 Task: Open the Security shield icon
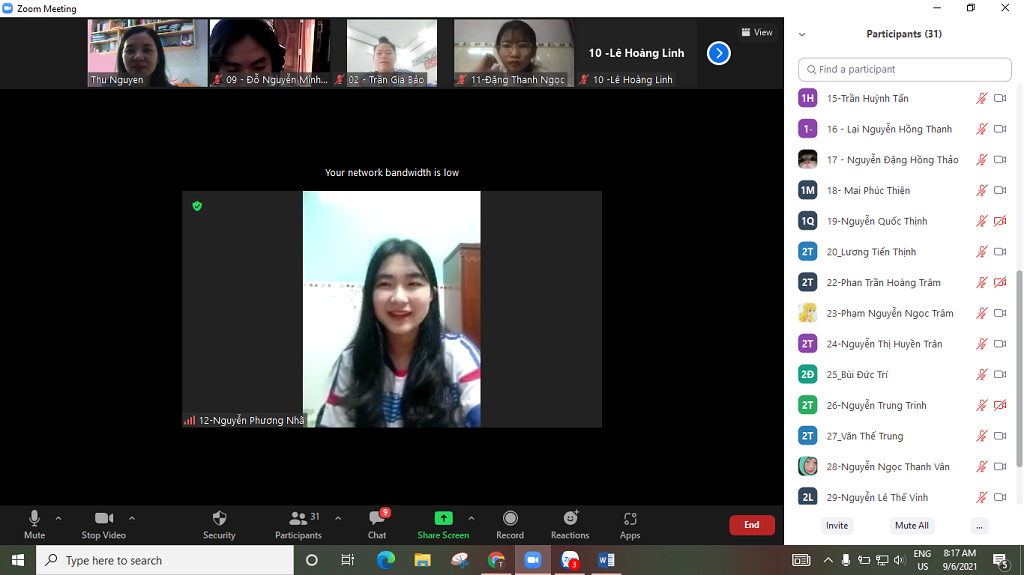(x=219, y=518)
